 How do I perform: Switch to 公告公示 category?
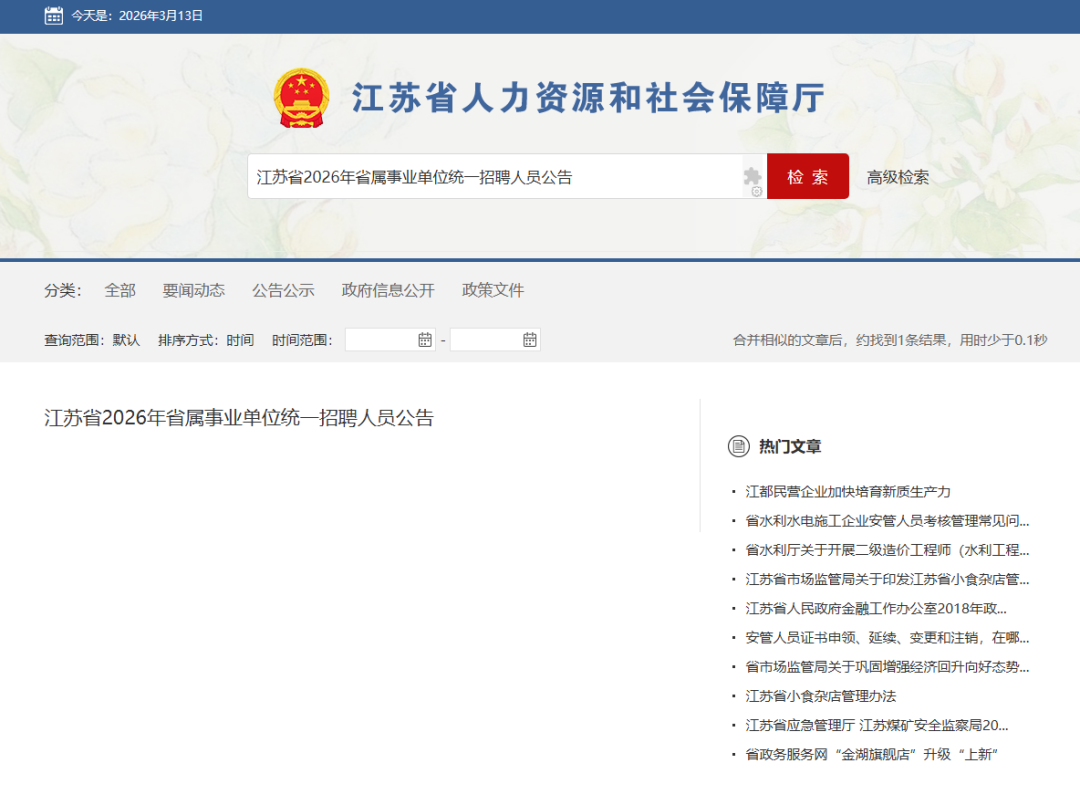pyautogui.click(x=283, y=290)
